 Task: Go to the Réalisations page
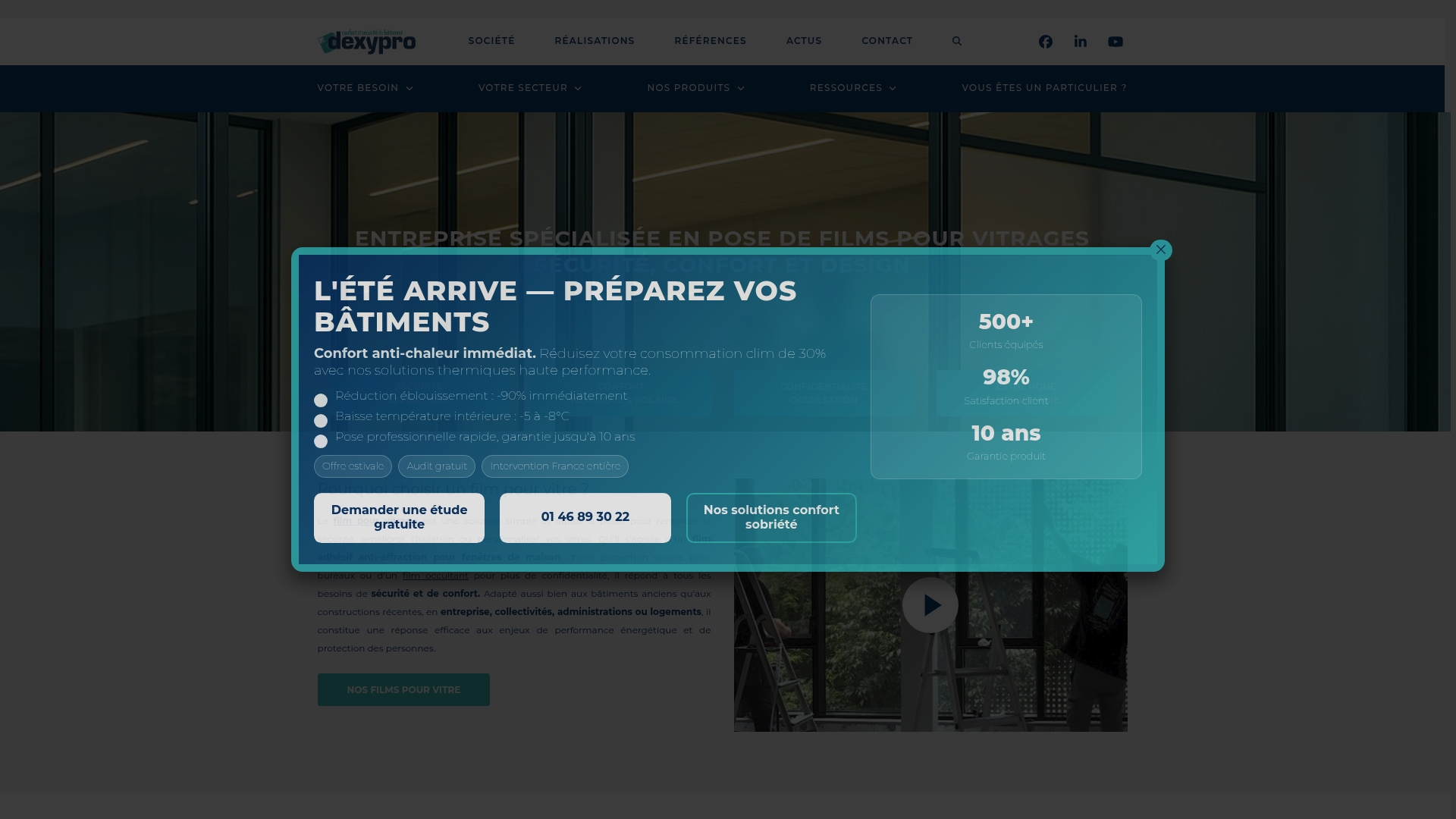coord(594,41)
